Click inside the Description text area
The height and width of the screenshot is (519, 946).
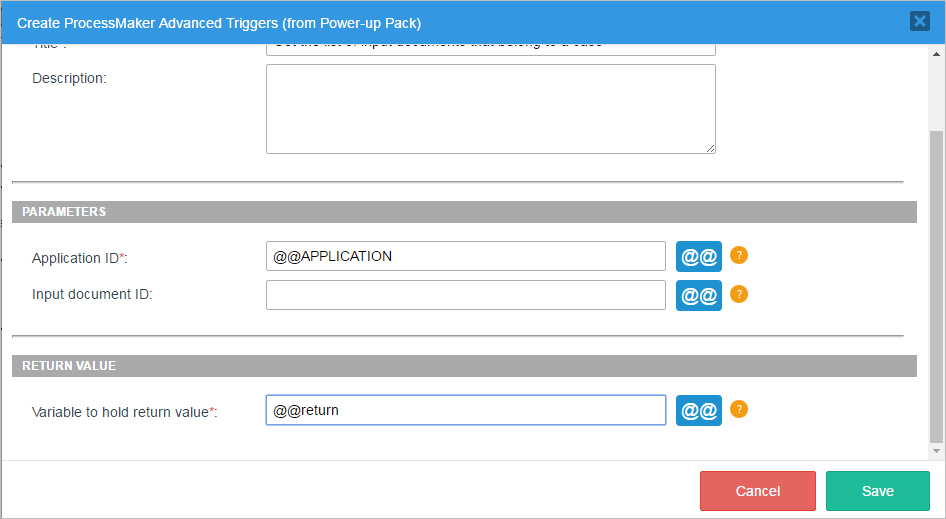point(490,108)
